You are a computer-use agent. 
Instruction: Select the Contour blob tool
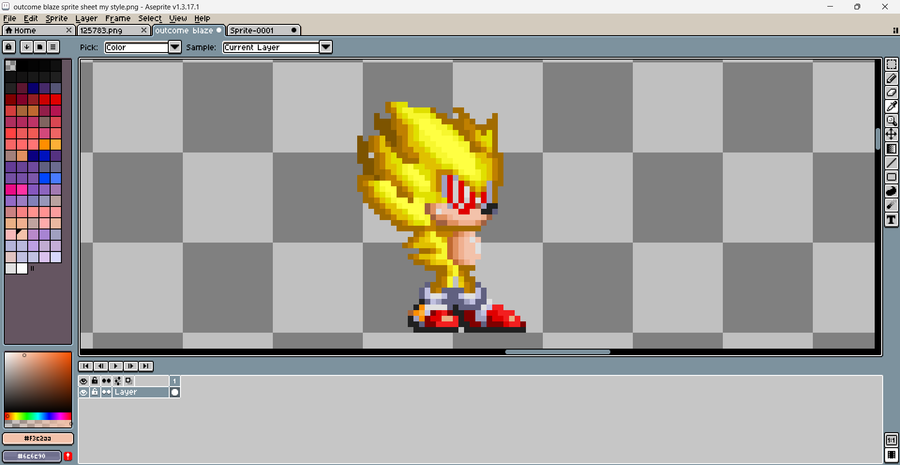(891, 191)
